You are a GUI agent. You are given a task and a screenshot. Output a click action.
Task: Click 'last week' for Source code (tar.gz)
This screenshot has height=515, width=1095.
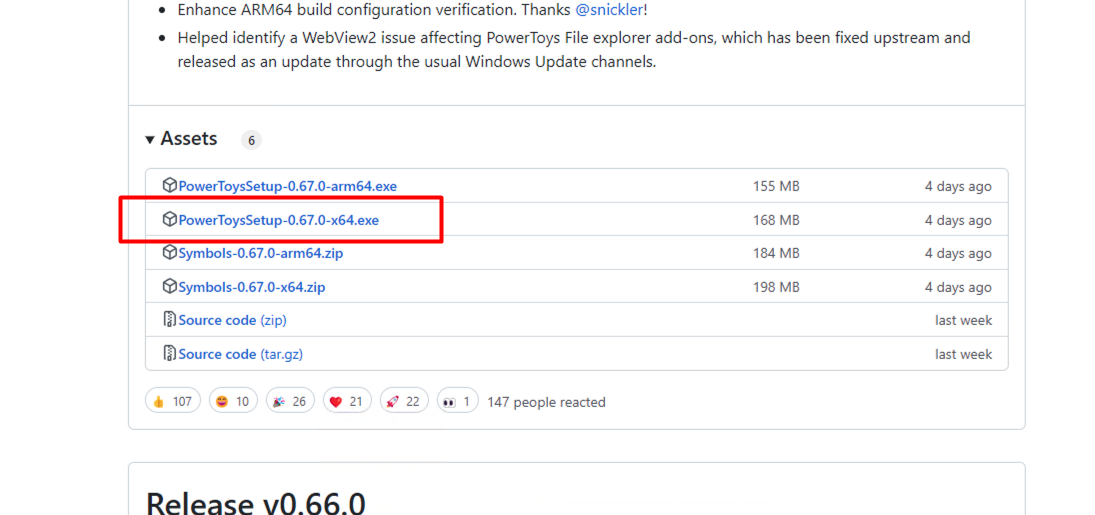click(x=964, y=354)
